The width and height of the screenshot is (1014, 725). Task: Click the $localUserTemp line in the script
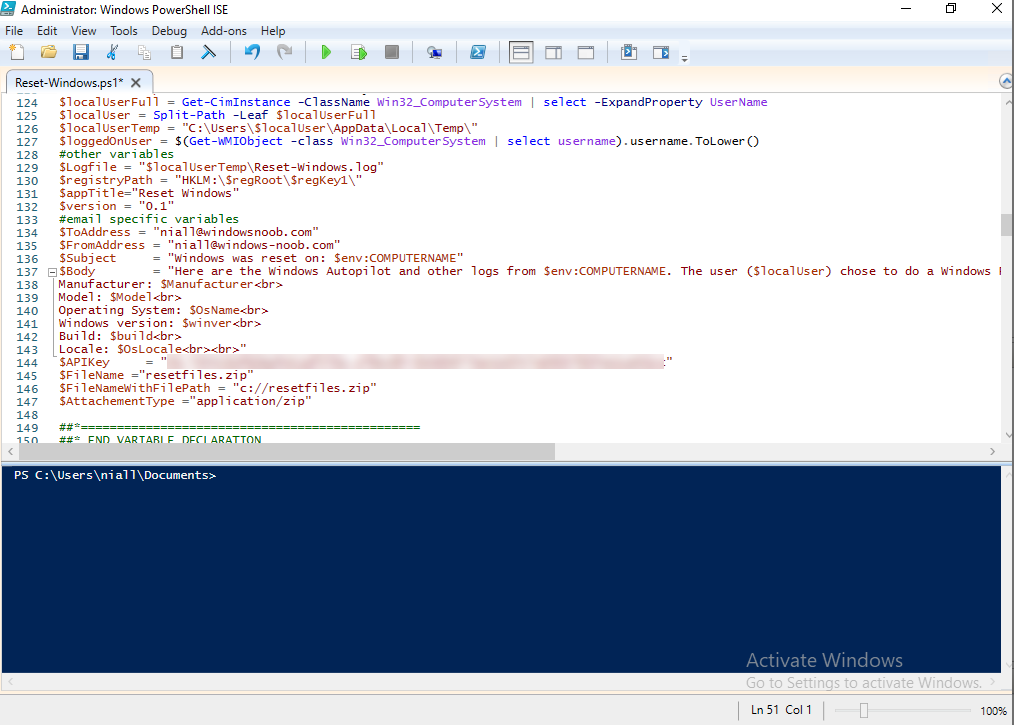click(268, 128)
